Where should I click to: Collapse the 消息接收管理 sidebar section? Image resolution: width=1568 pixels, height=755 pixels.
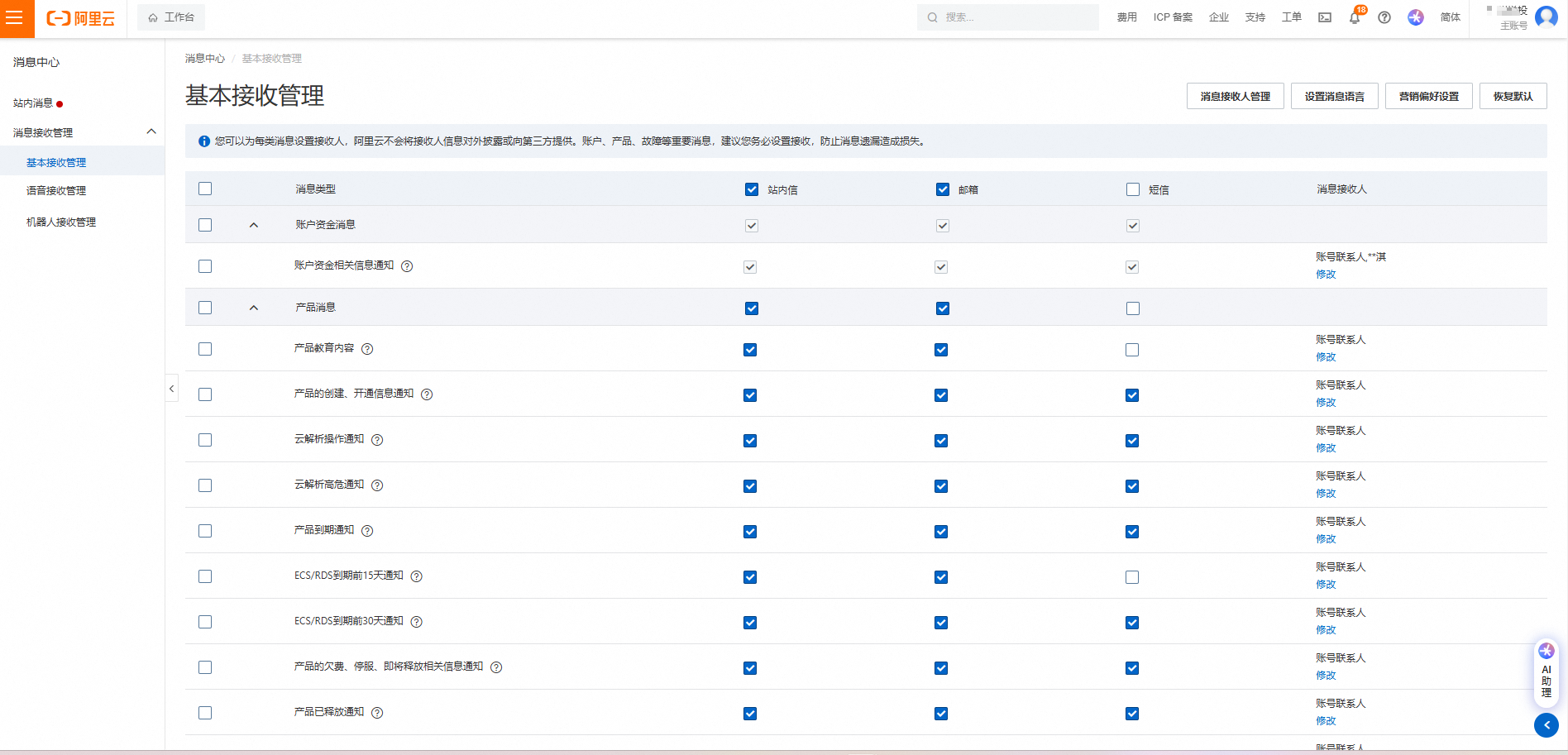pos(151,131)
